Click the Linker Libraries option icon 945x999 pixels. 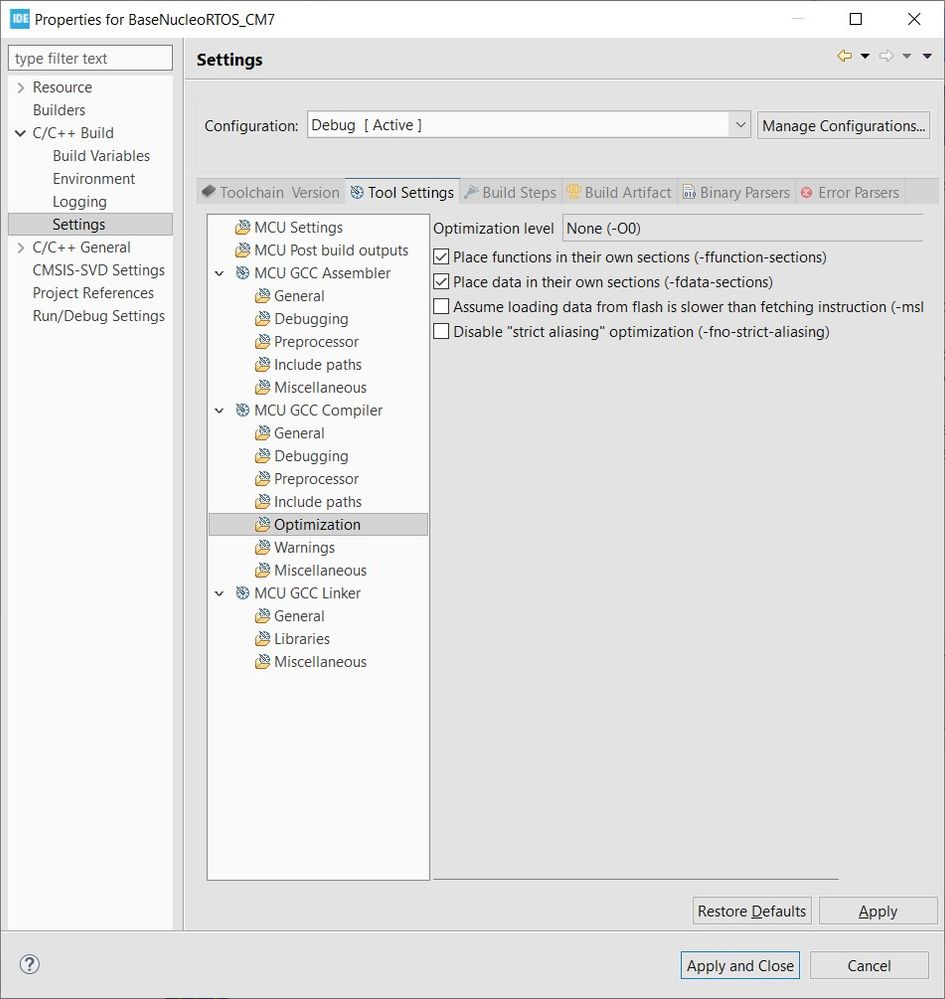pos(262,639)
